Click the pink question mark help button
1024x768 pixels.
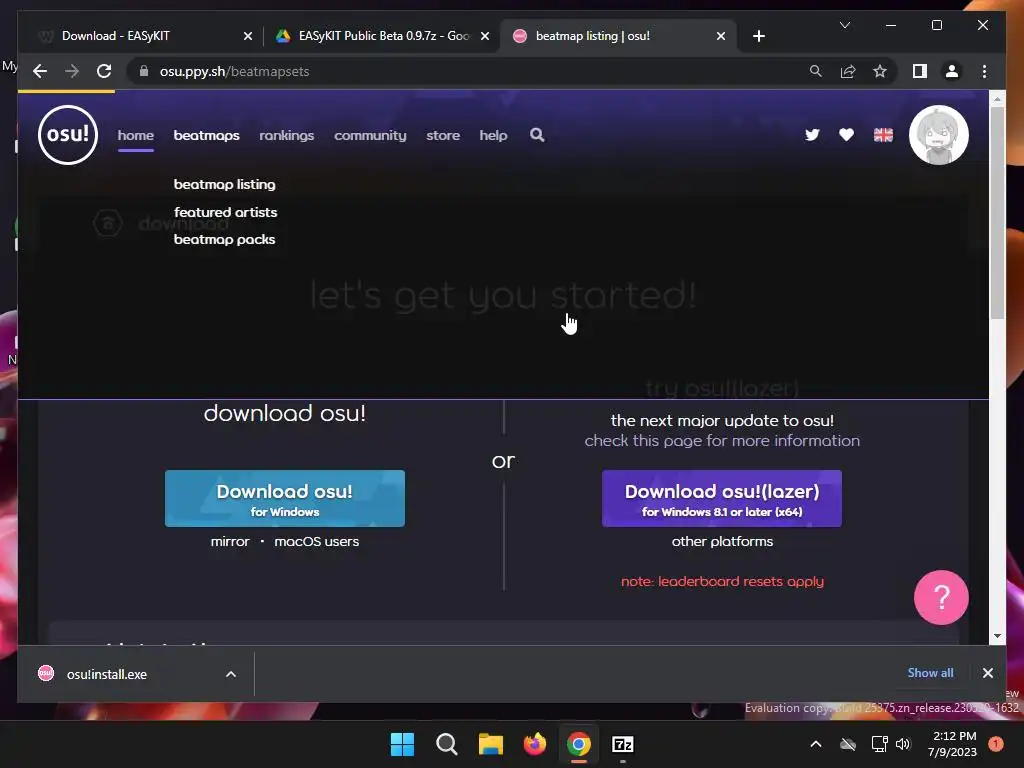tap(941, 598)
